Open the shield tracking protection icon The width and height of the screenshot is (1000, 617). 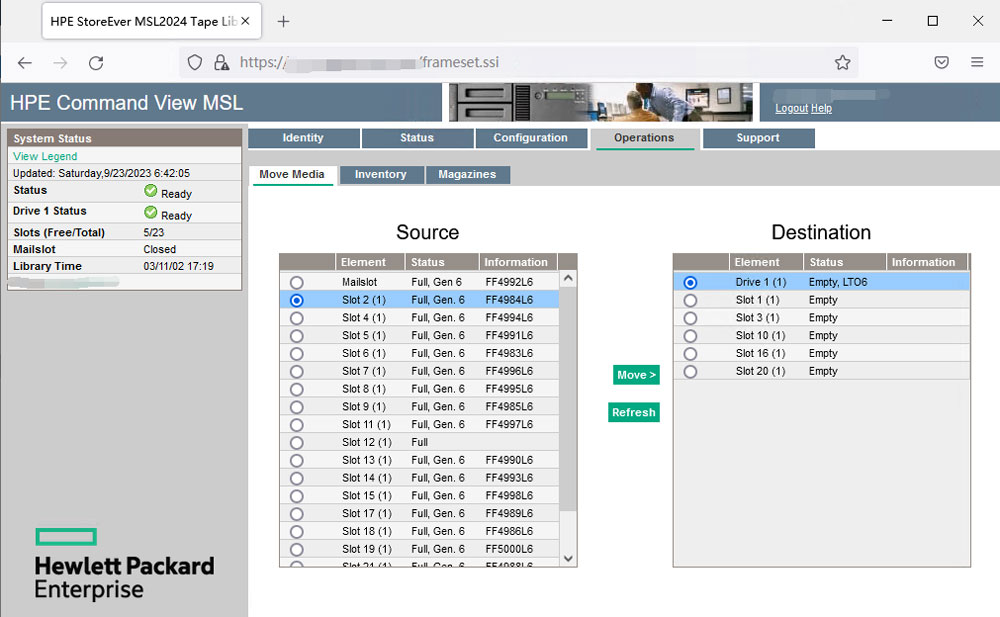pyautogui.click(x=195, y=63)
